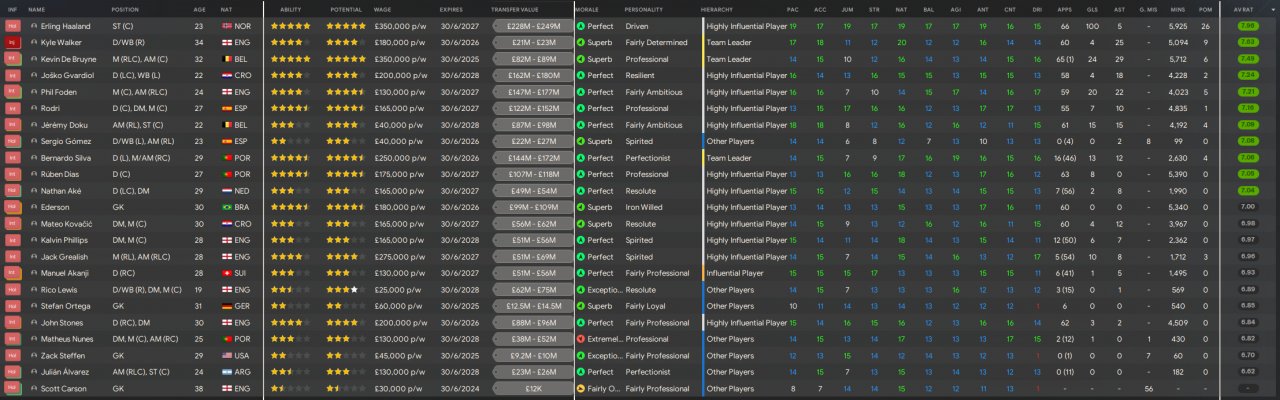Open Kevin De Bruyne's player profile
1280x400 pixels.
click(x=69, y=59)
